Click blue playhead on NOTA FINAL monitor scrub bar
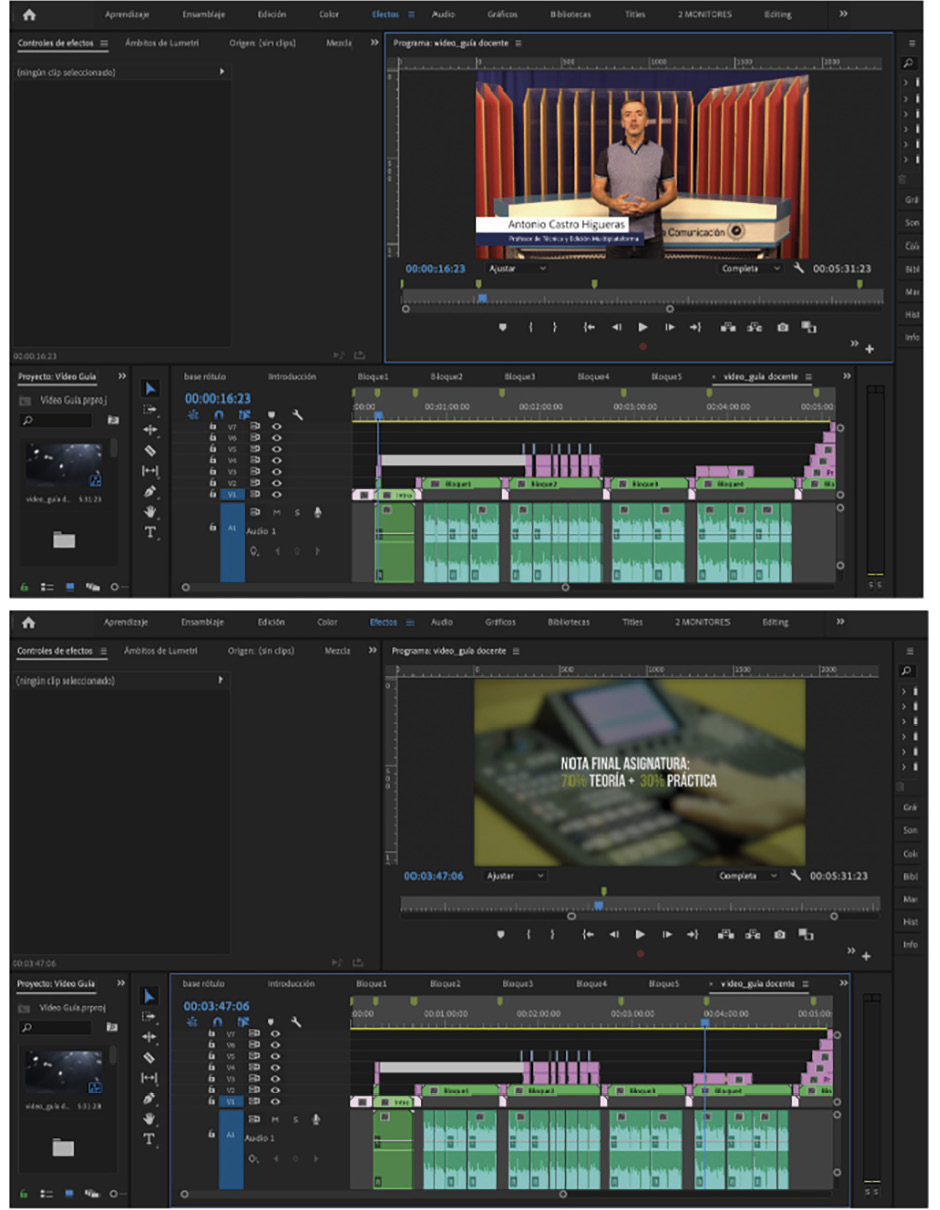Image resolution: width=940 pixels, height=1210 pixels. 598,904
